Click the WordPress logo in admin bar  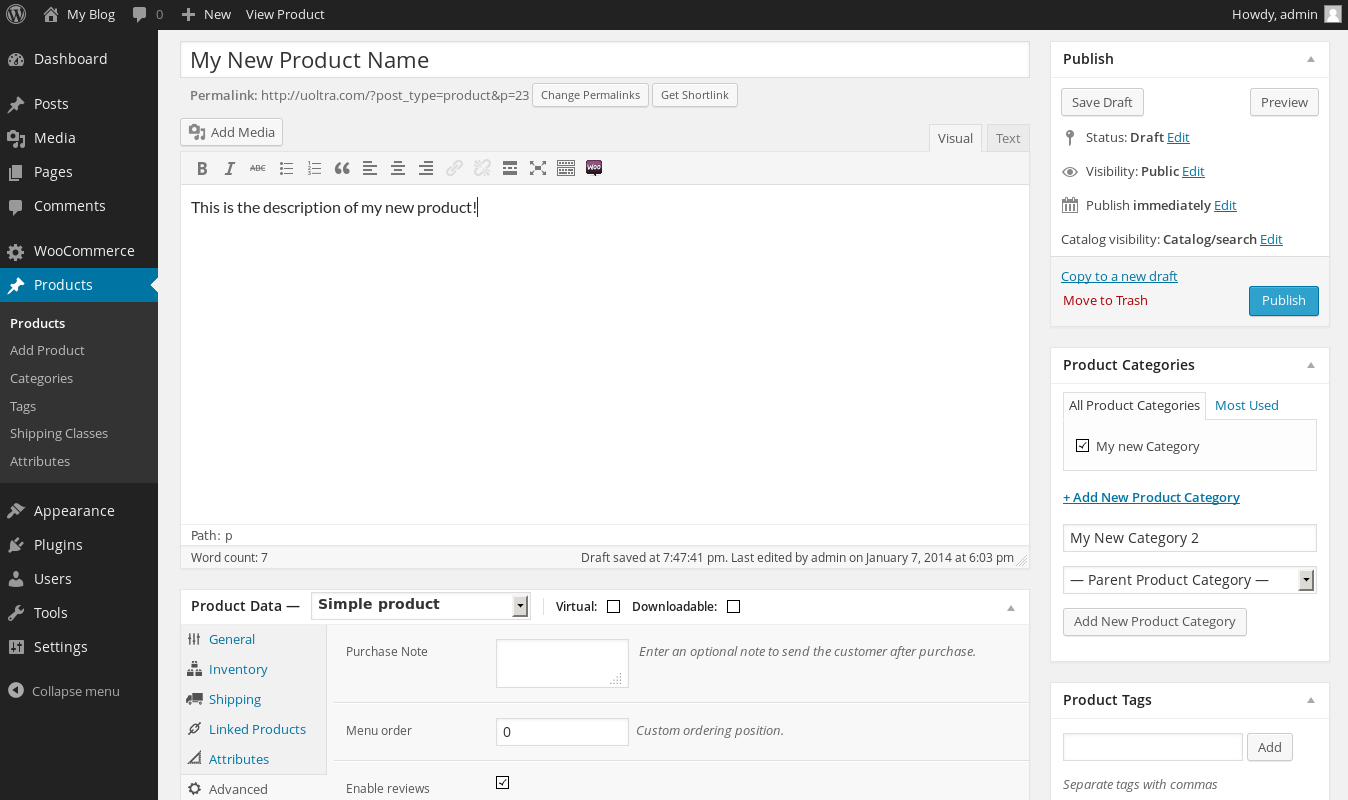click(16, 14)
